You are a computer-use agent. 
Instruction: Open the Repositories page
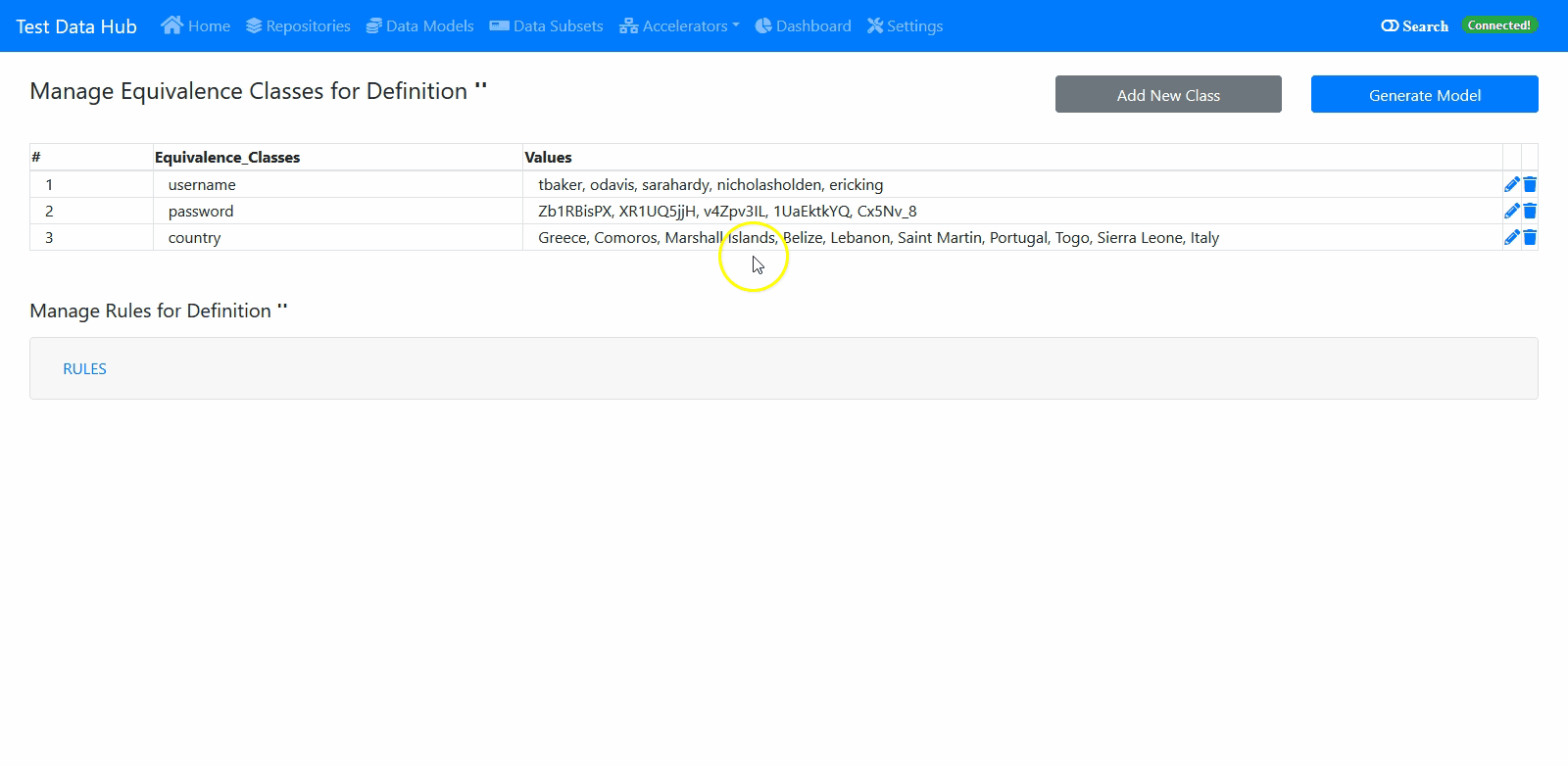(x=298, y=26)
